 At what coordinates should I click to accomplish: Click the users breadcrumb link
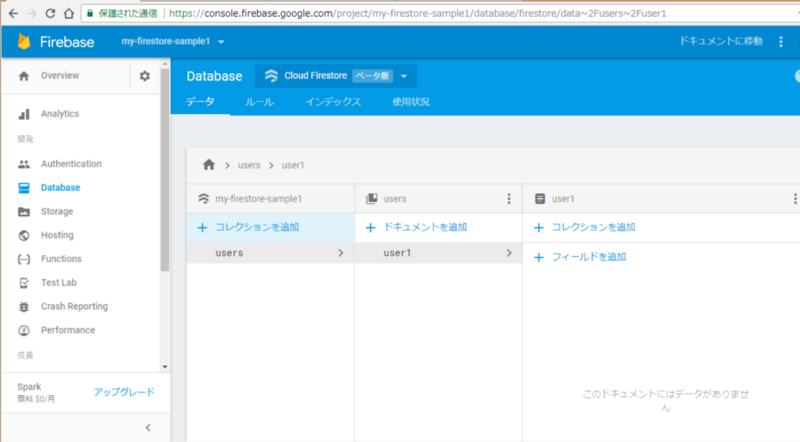(249, 165)
